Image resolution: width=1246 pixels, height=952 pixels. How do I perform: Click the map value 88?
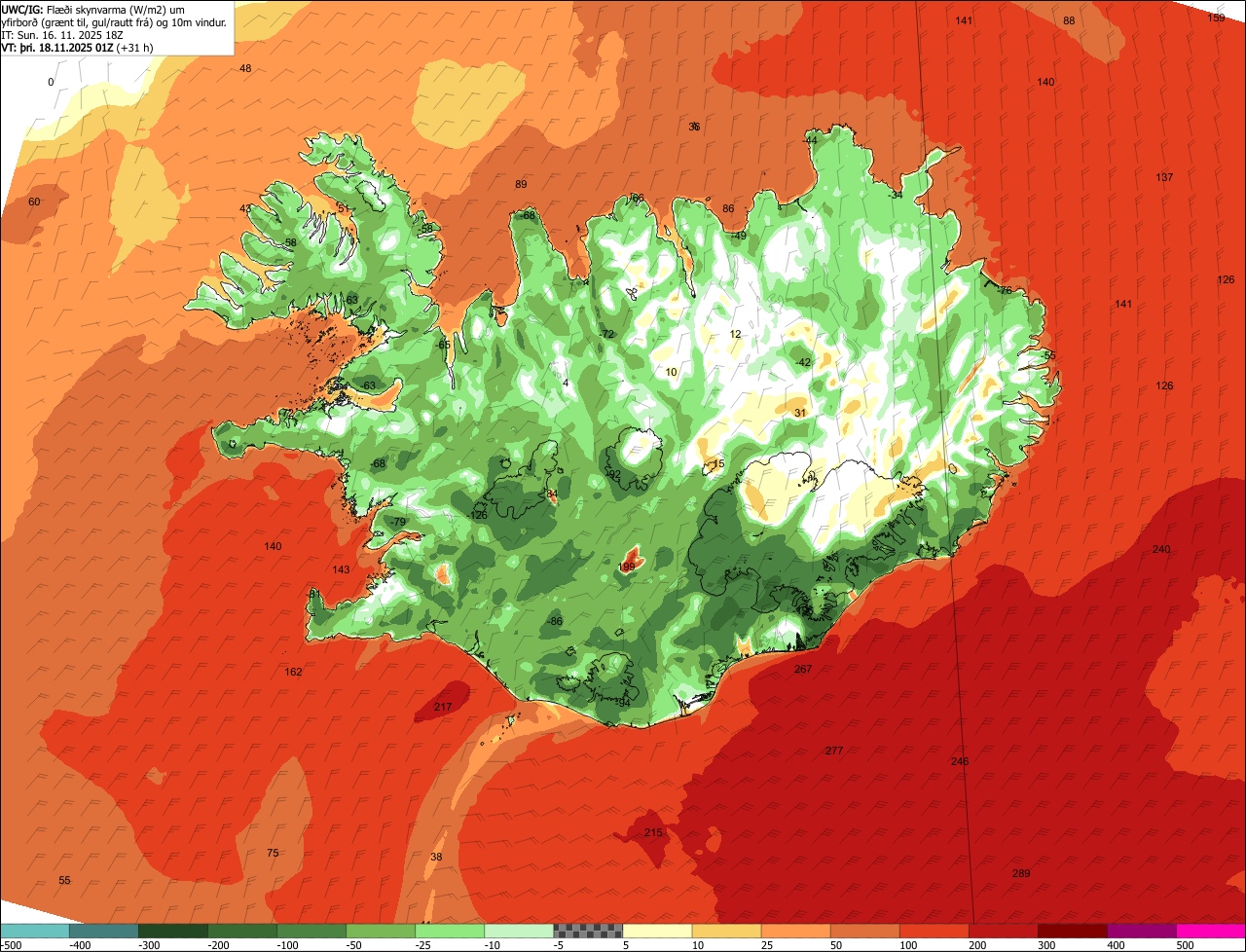[x=1069, y=20]
